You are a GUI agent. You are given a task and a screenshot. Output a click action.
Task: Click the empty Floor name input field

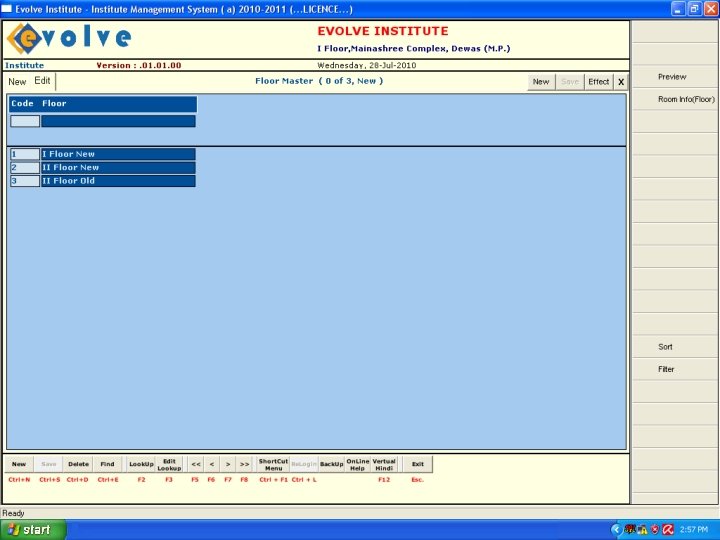[x=118, y=121]
